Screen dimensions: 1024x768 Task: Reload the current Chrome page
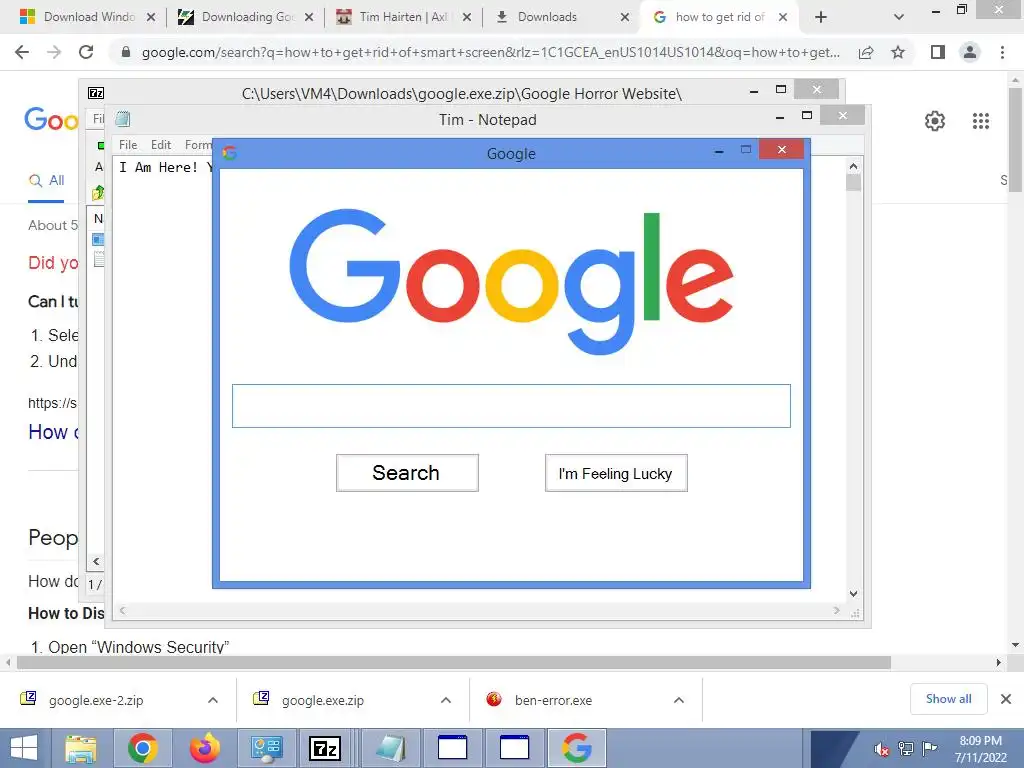(86, 52)
